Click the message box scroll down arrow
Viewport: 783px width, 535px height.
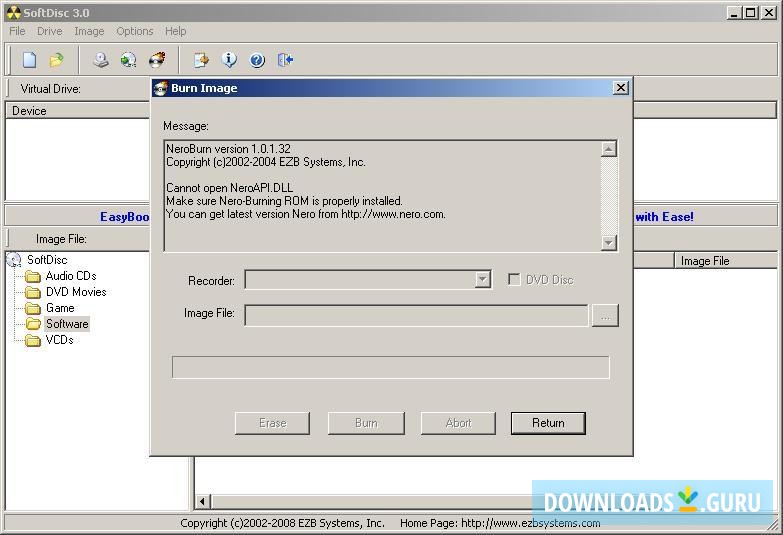[609, 243]
